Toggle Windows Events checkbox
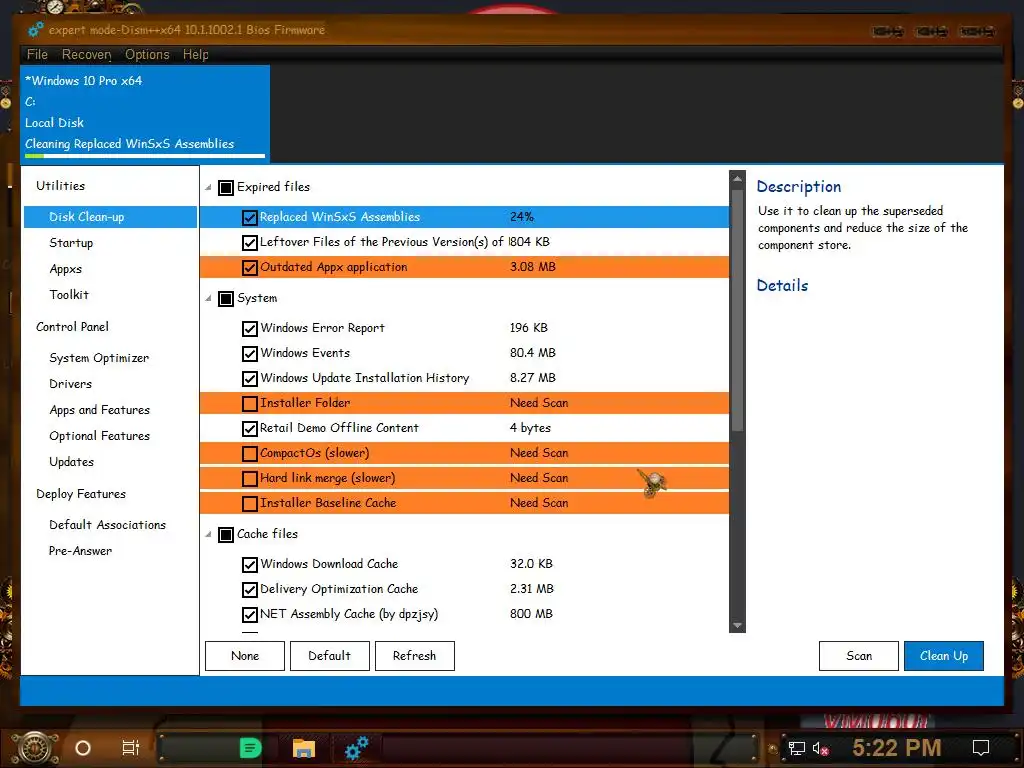The image size is (1024, 768). pyautogui.click(x=249, y=354)
